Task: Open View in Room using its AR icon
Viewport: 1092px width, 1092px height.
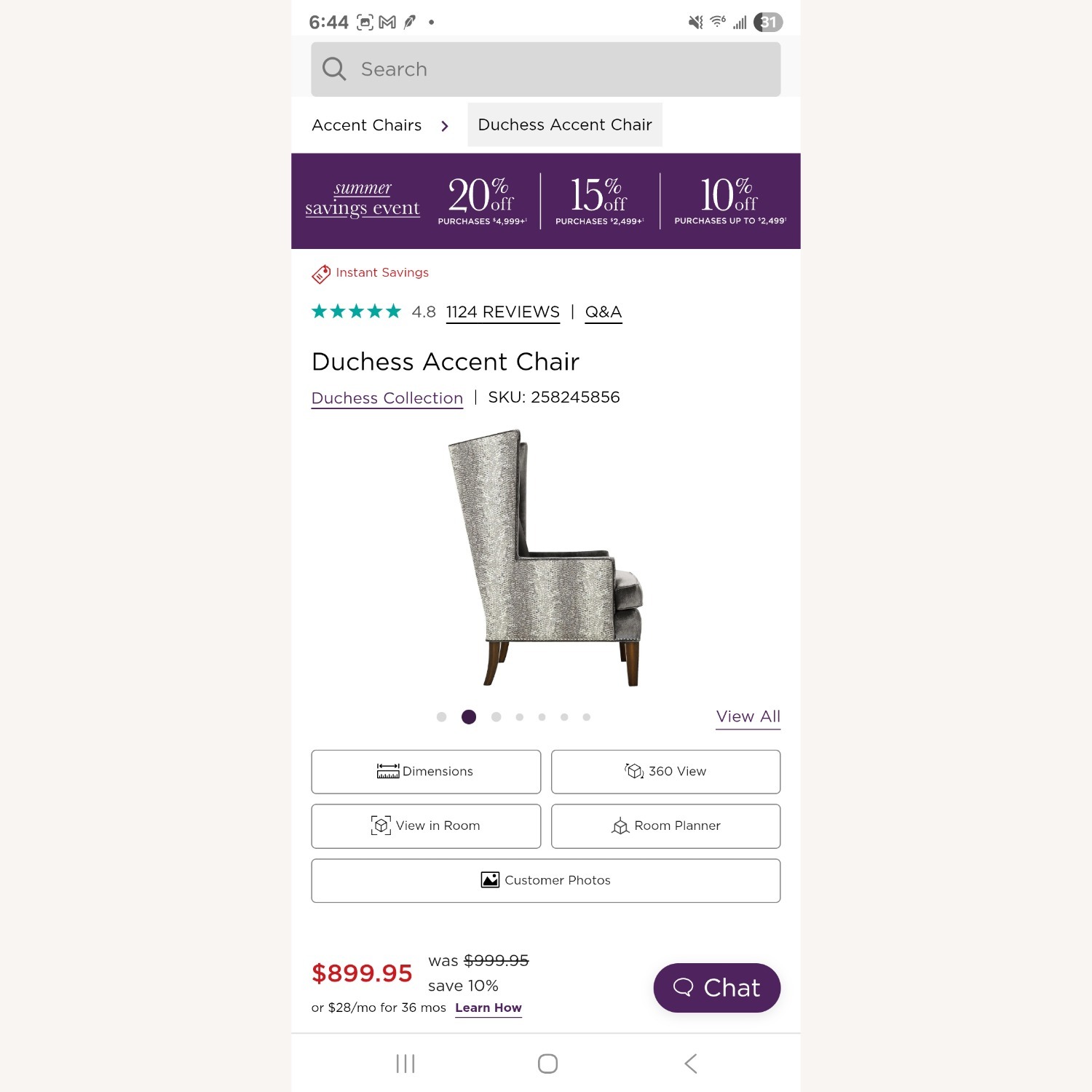Action: click(381, 826)
